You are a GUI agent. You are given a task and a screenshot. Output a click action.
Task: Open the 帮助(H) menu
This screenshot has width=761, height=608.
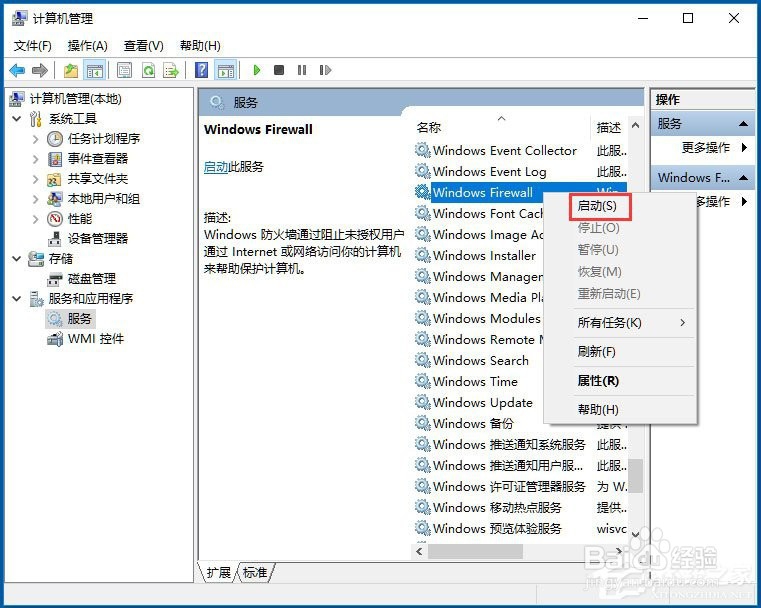[200, 46]
